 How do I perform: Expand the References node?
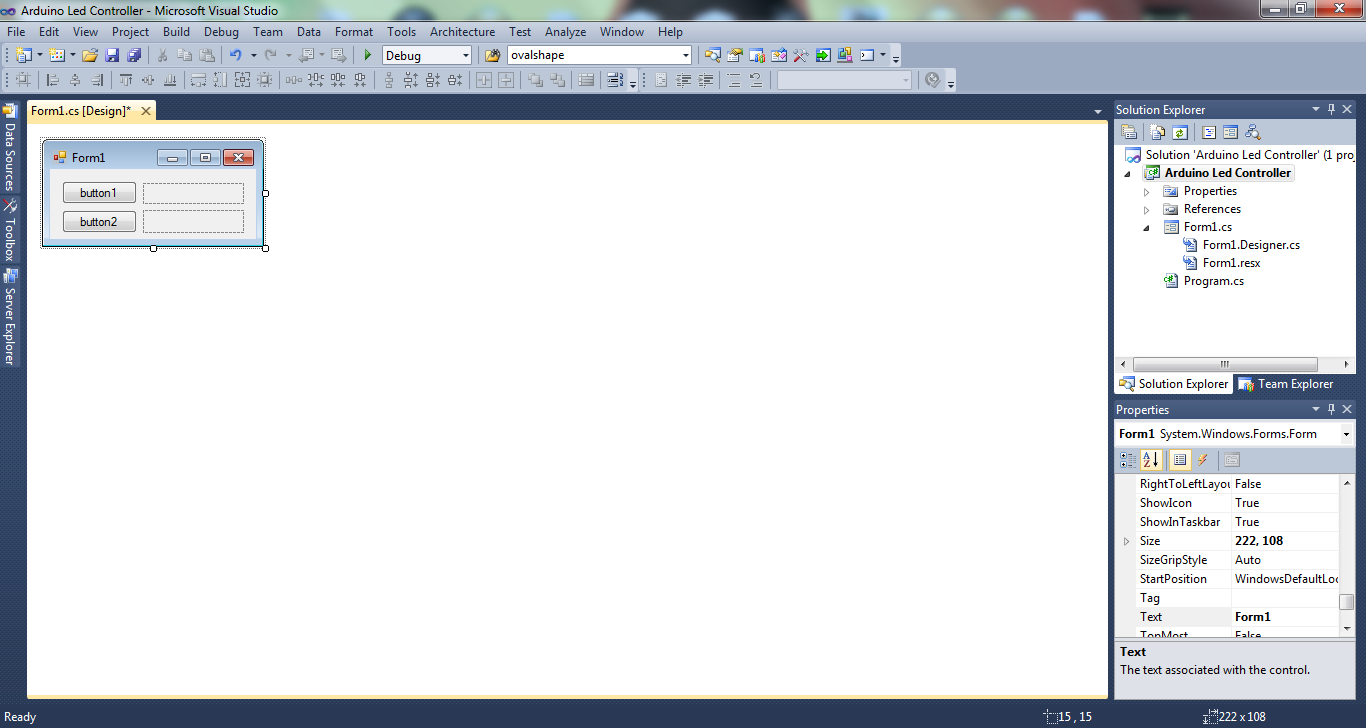1147,210
